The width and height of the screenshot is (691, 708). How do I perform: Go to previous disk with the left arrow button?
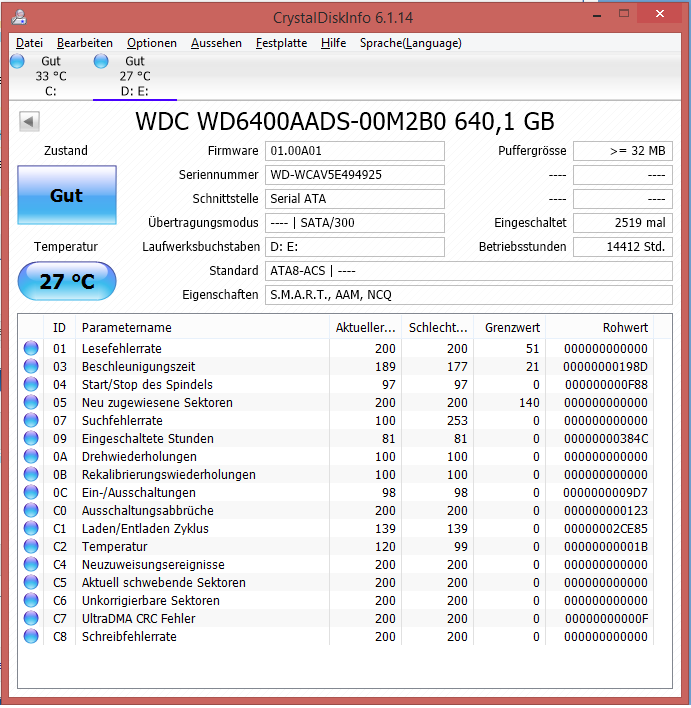coord(29,121)
